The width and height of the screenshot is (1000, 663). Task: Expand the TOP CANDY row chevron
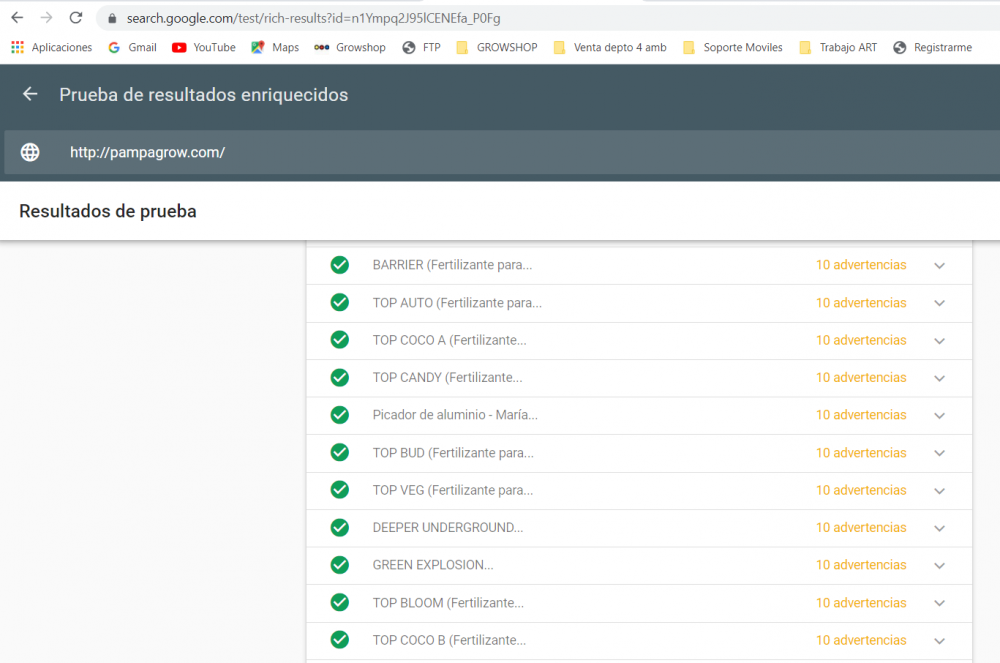tap(939, 378)
